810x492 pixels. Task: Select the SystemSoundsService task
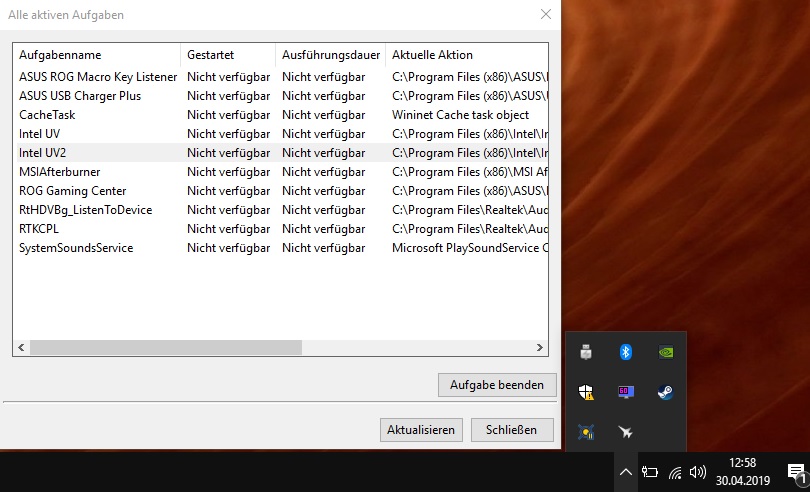point(76,248)
